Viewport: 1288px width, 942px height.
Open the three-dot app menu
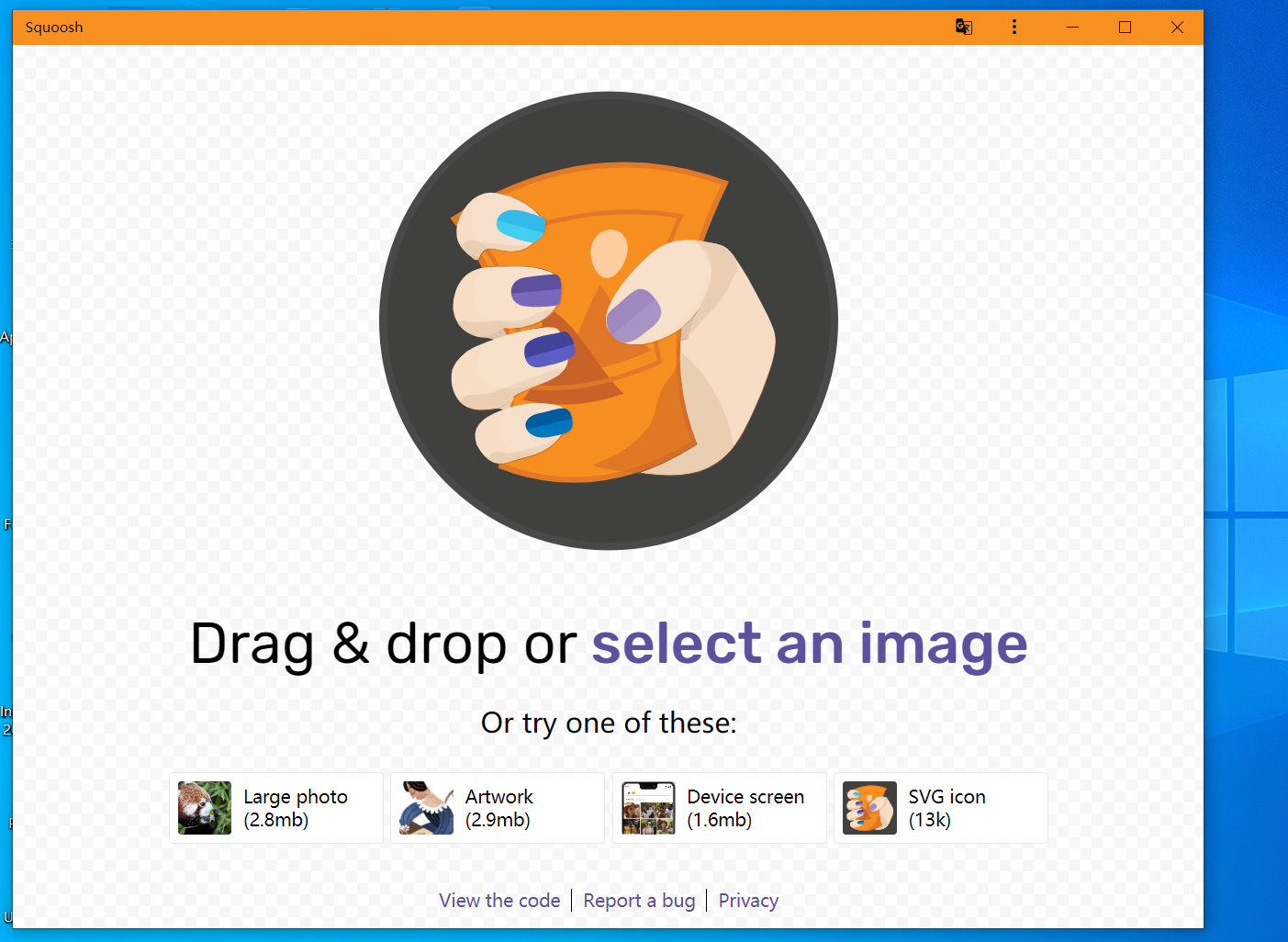click(x=1014, y=27)
